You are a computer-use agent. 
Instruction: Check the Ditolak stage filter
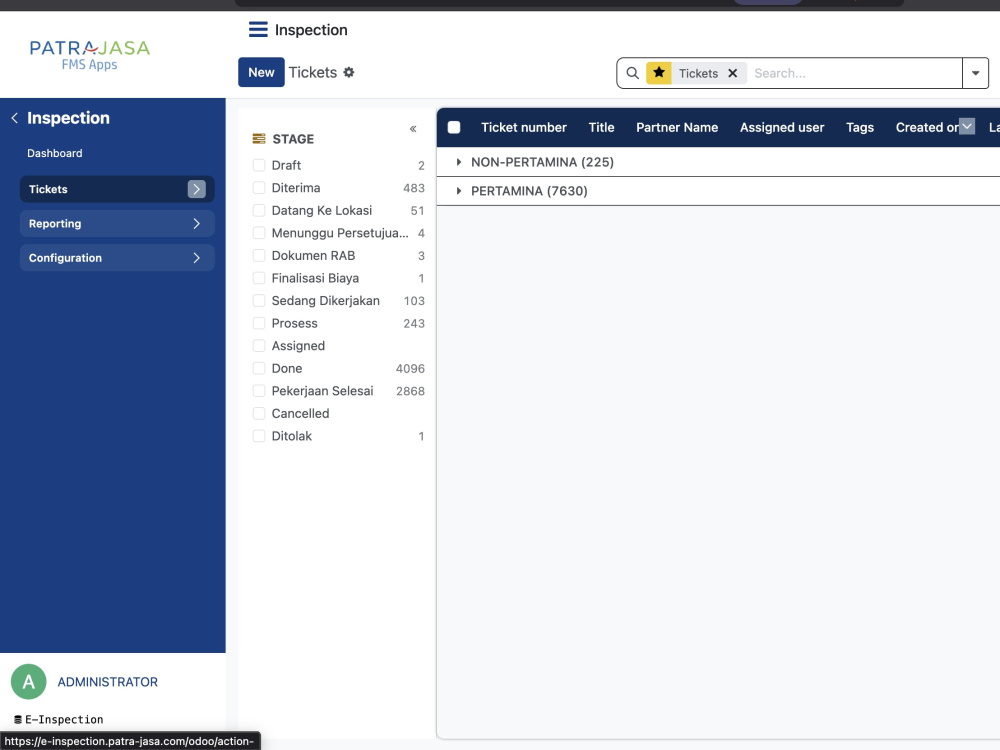point(259,436)
